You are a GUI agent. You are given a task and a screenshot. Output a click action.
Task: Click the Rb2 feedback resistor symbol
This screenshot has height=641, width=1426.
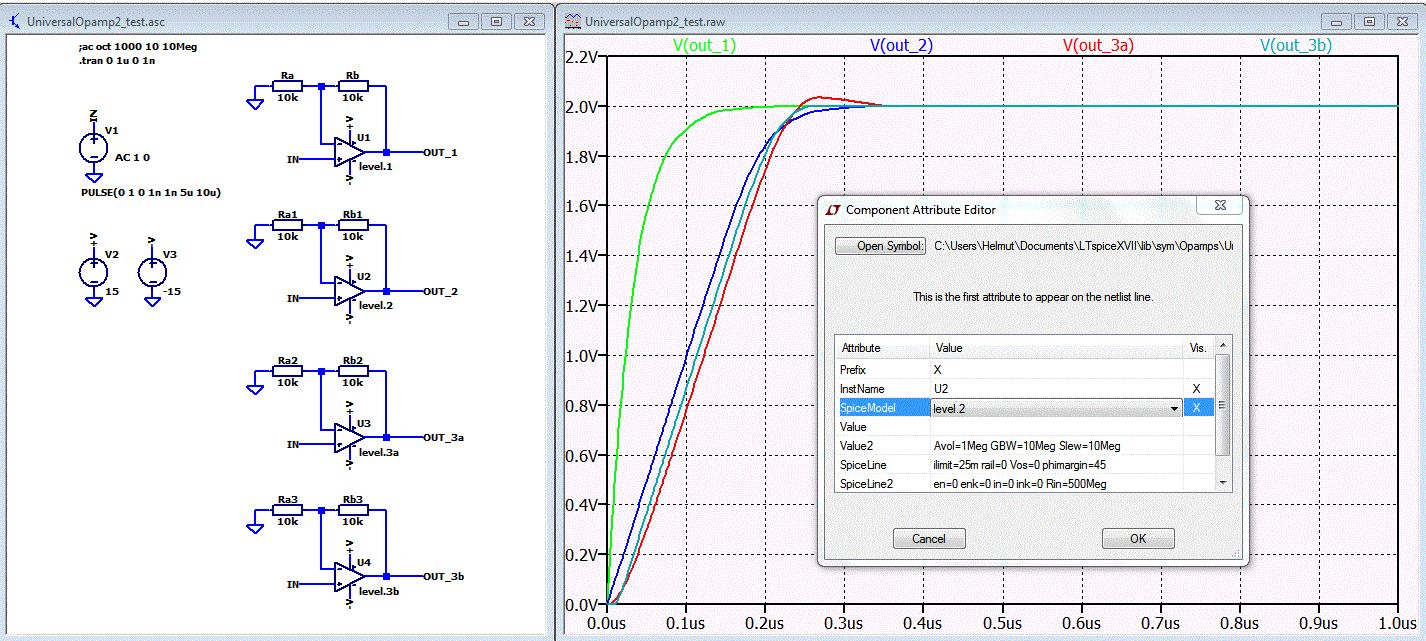pyautogui.click(x=352, y=370)
